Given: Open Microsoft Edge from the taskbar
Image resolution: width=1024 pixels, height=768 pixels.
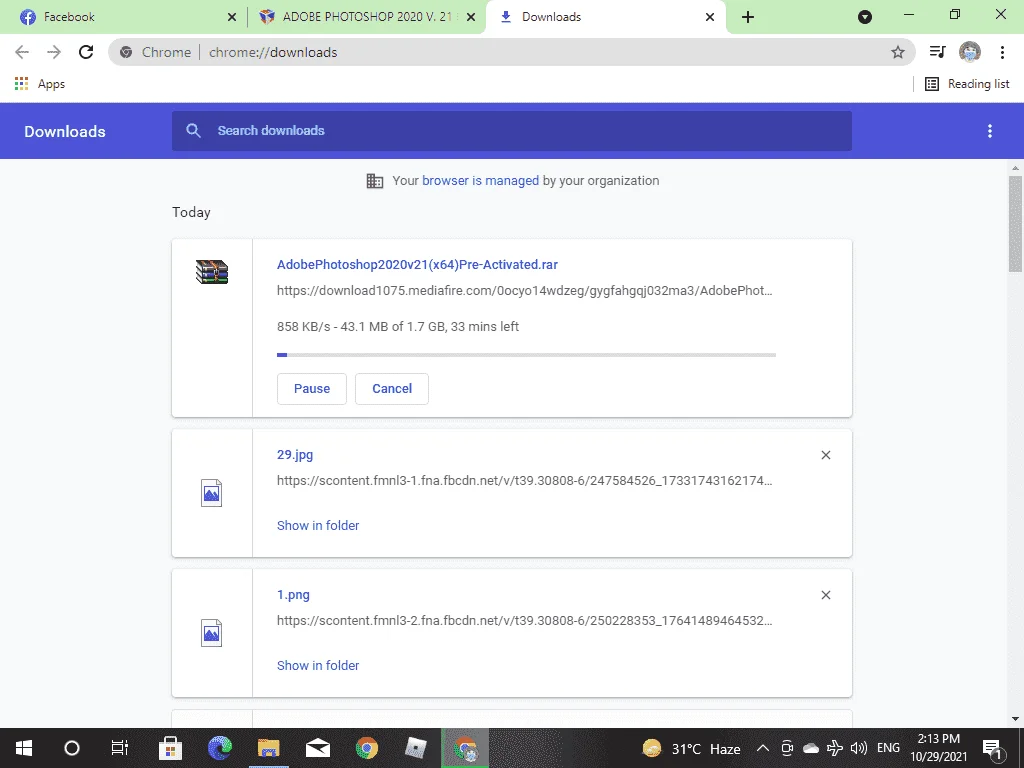Looking at the screenshot, I should tap(219, 748).
